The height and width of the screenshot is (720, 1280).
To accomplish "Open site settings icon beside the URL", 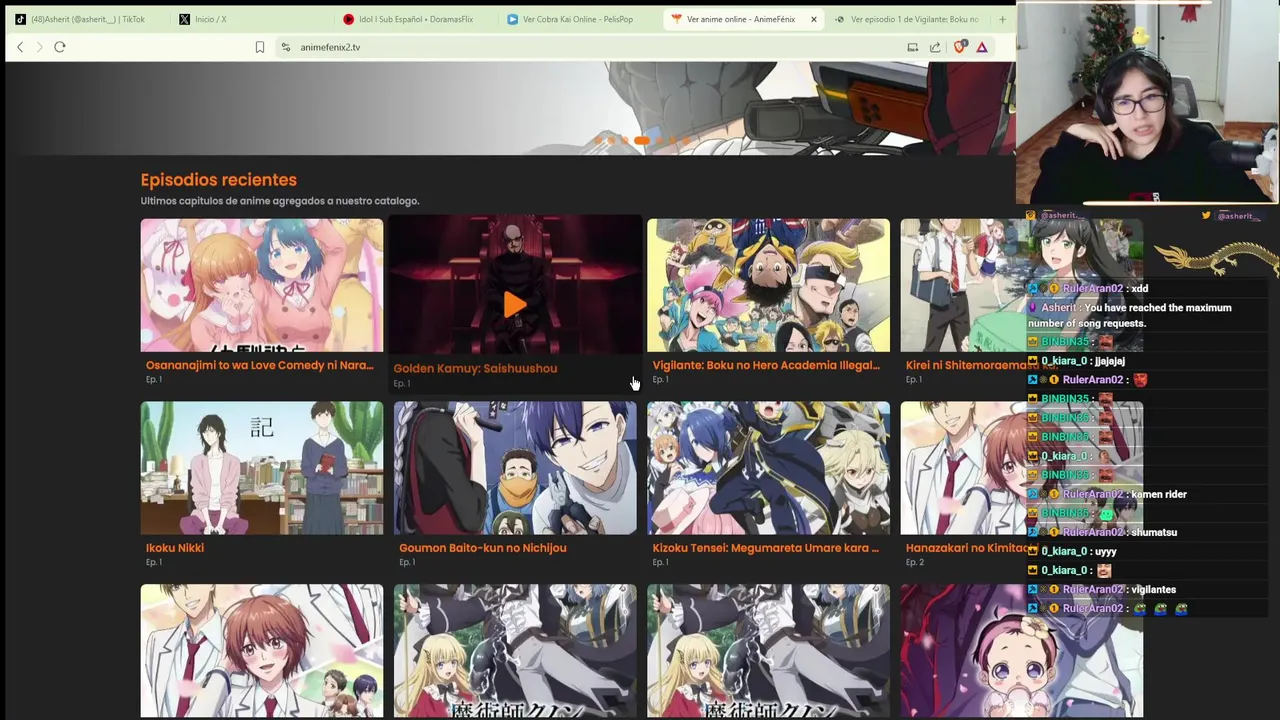I will [x=285, y=47].
